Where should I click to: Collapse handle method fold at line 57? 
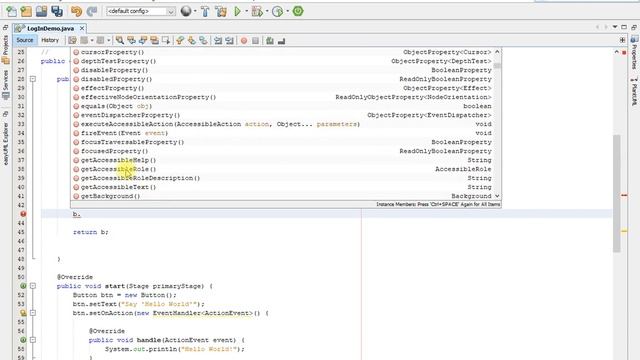click(x=33, y=340)
